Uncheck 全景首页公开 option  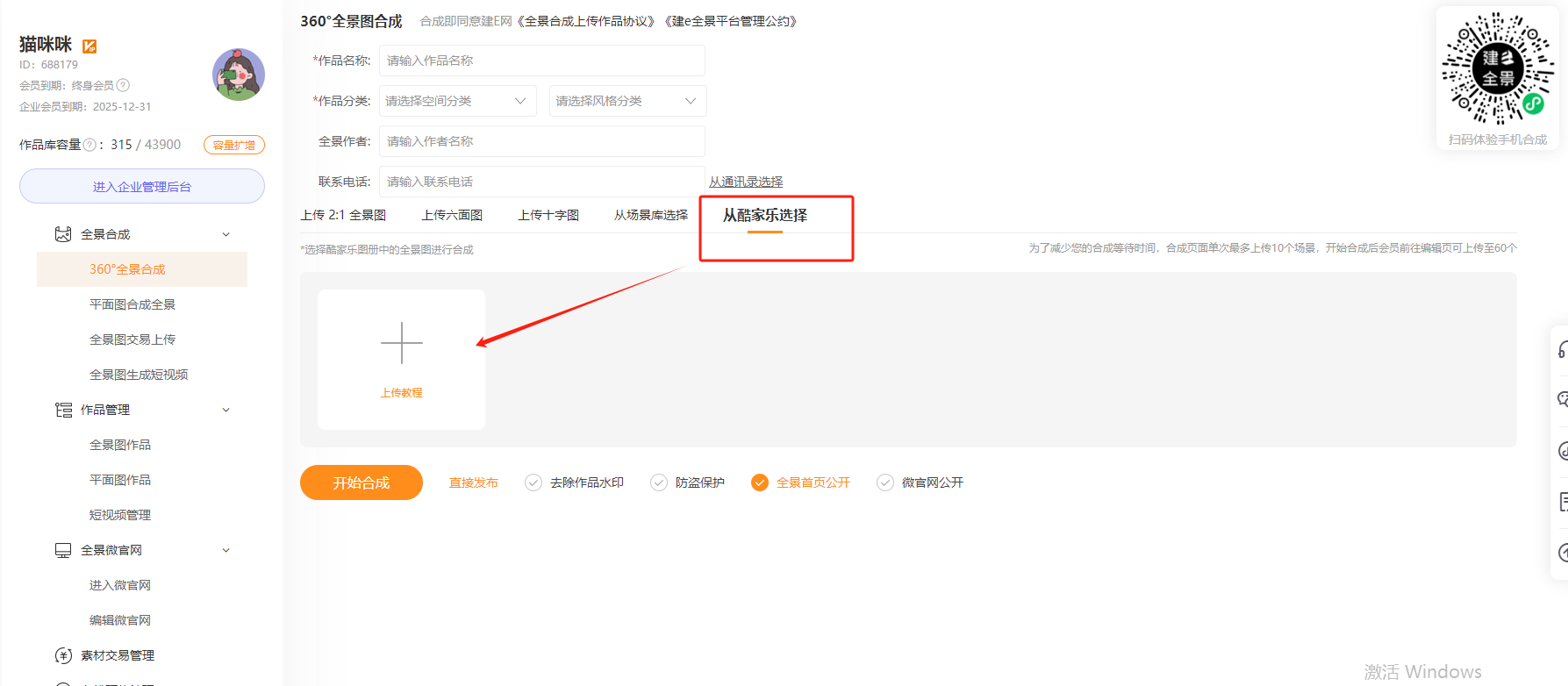(x=760, y=482)
